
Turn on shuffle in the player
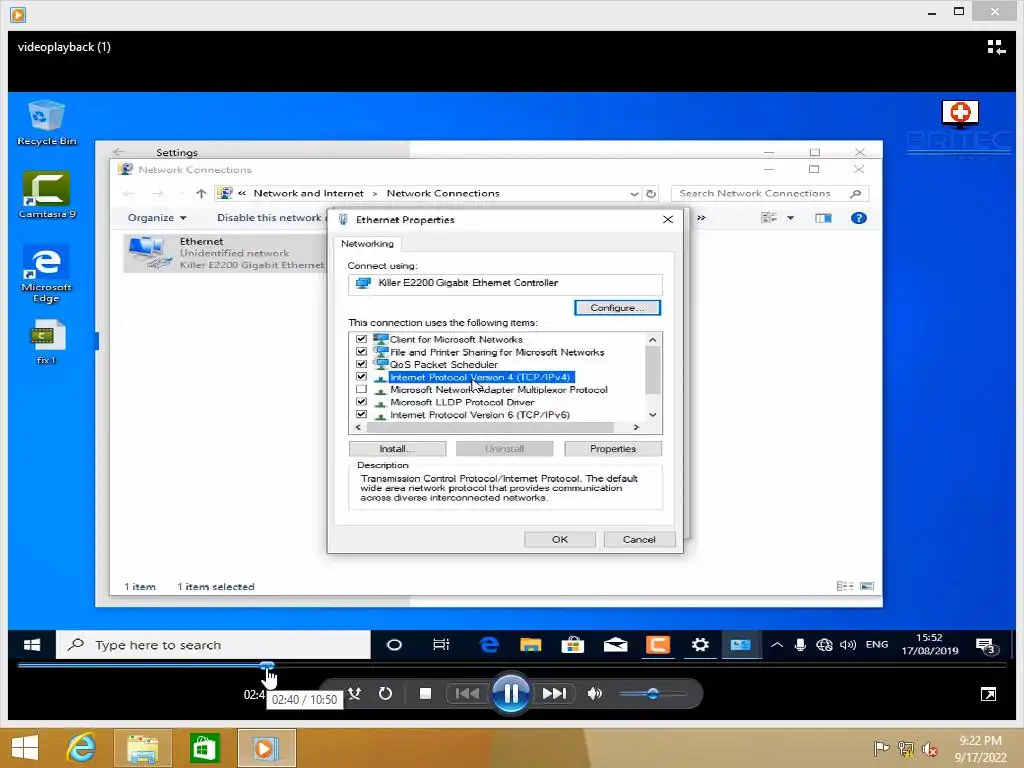[x=355, y=694]
